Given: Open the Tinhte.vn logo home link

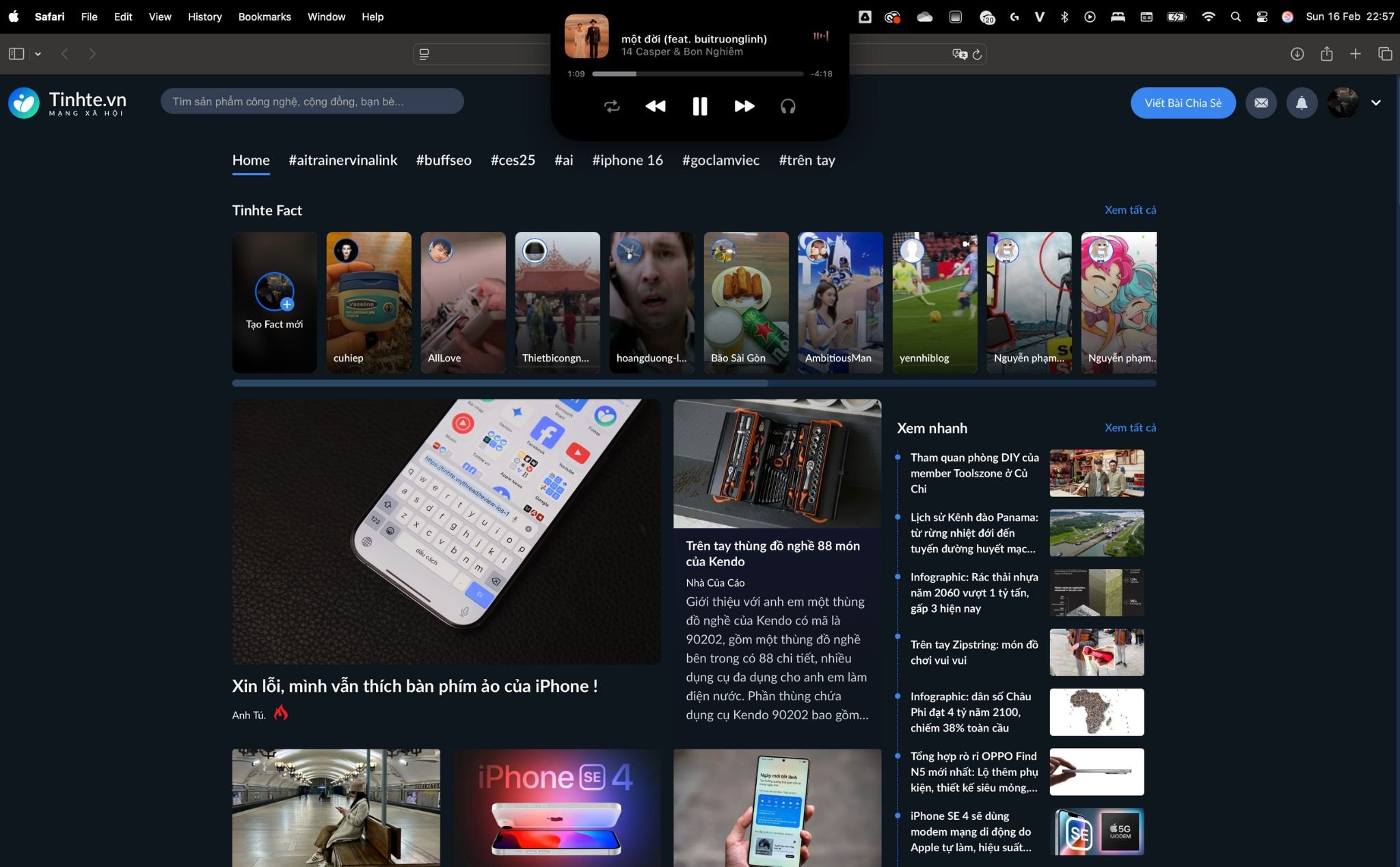Looking at the screenshot, I should 68,103.
